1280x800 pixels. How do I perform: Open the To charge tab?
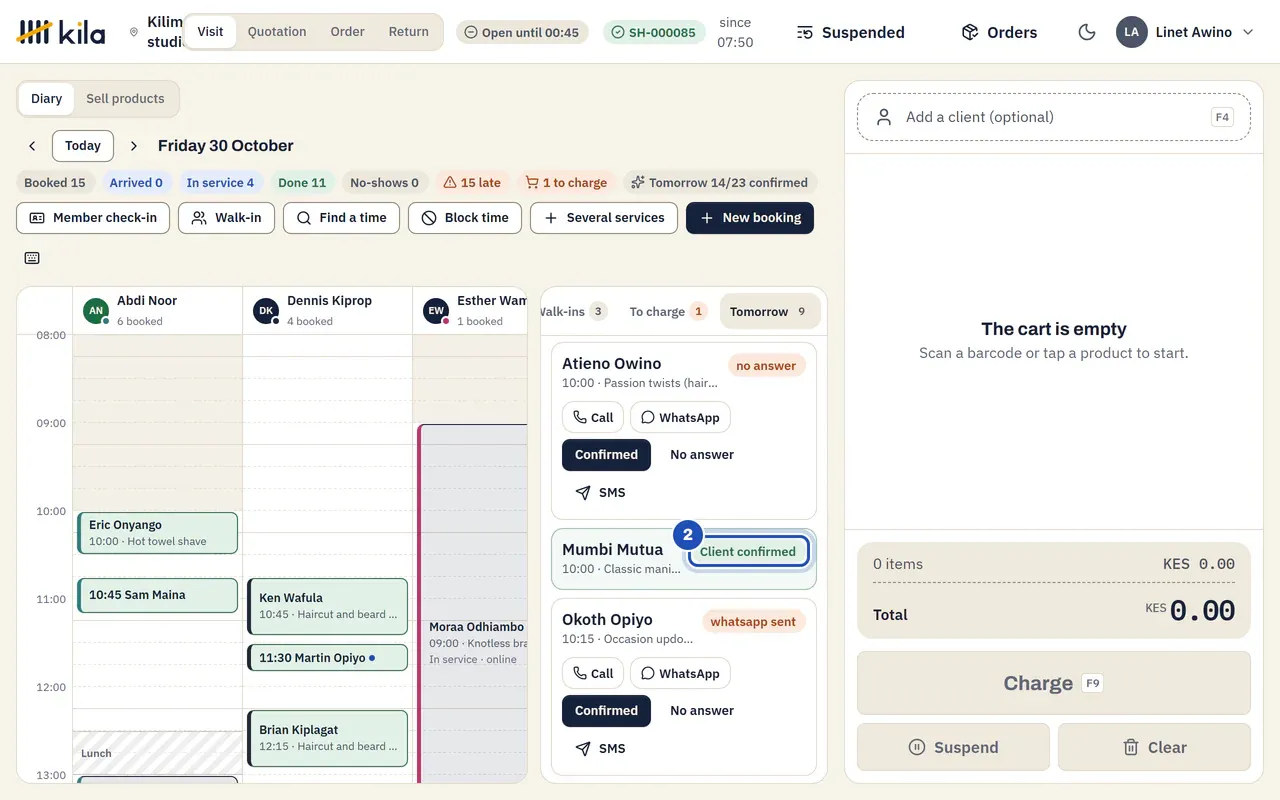(x=667, y=311)
